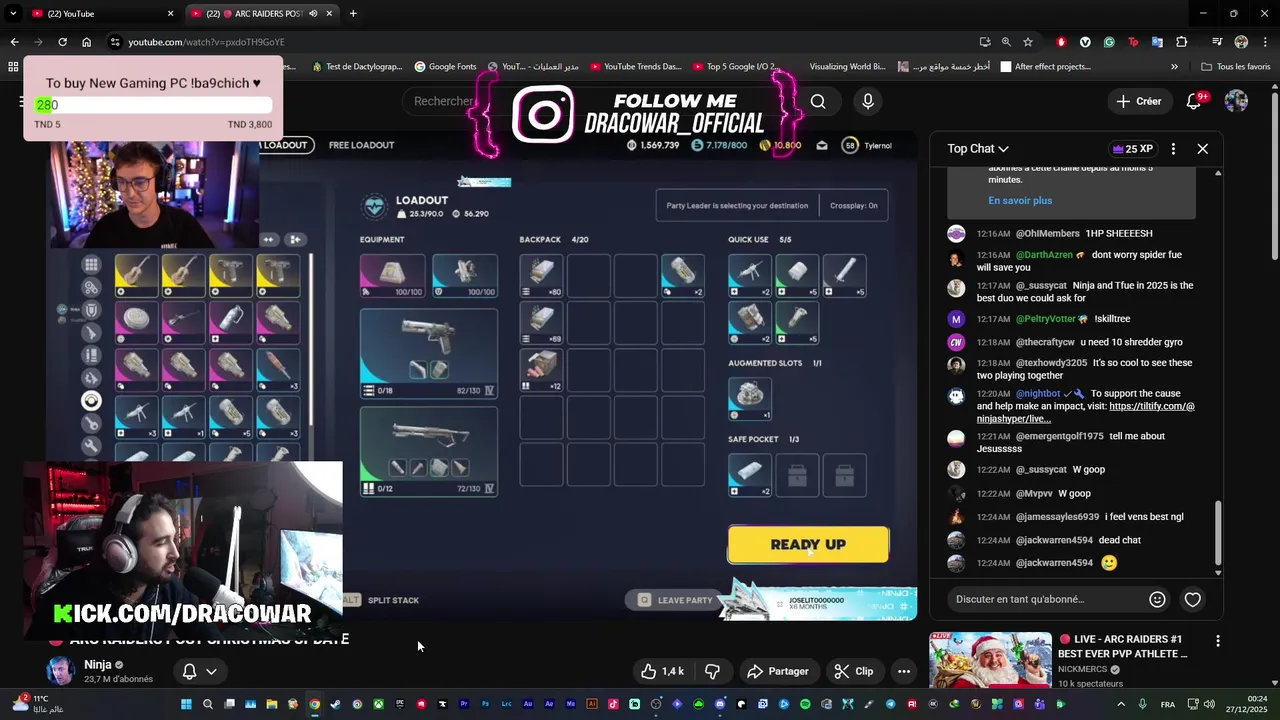Click the Clip button
Screen dimensions: 1280x720
pos(854,671)
